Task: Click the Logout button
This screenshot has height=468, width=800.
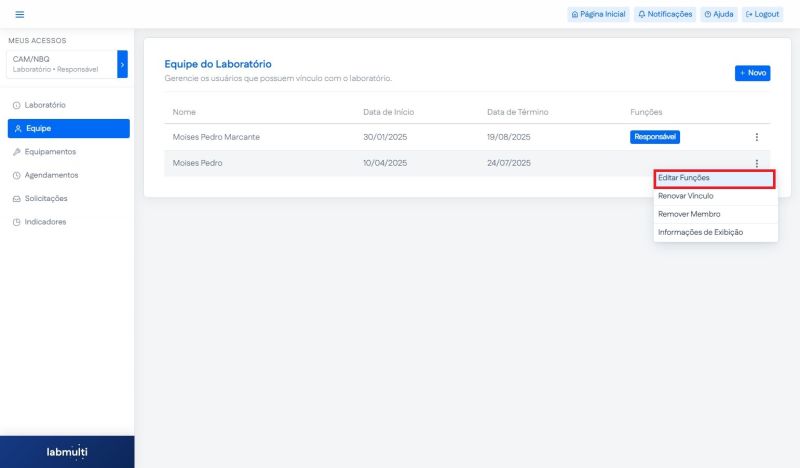Action: coord(762,14)
